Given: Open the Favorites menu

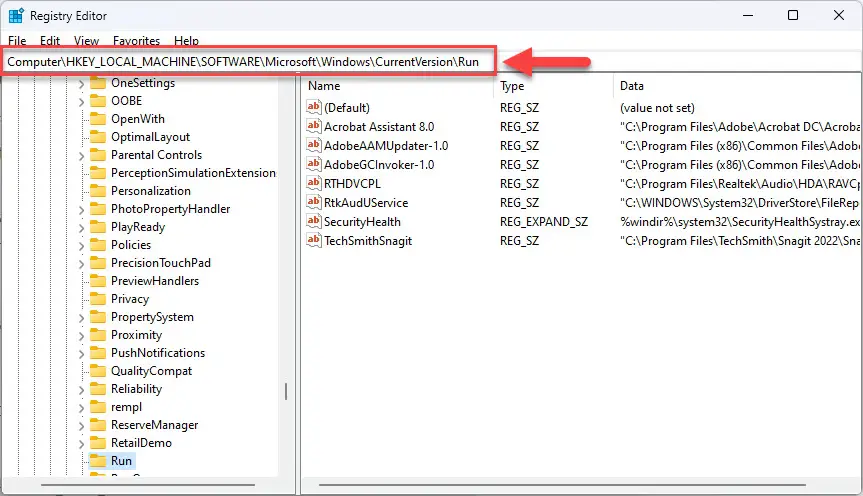Looking at the screenshot, I should [x=136, y=41].
